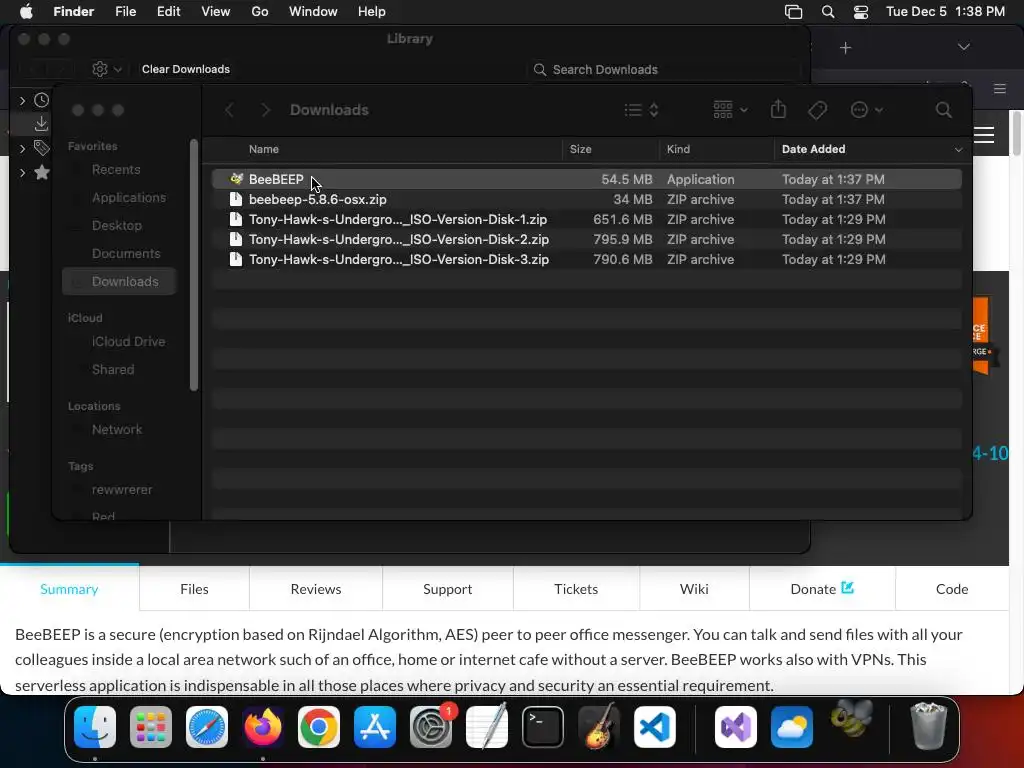The height and width of the screenshot is (768, 1024).
Task: Open Safari from the Dock
Action: pyautogui.click(x=207, y=727)
